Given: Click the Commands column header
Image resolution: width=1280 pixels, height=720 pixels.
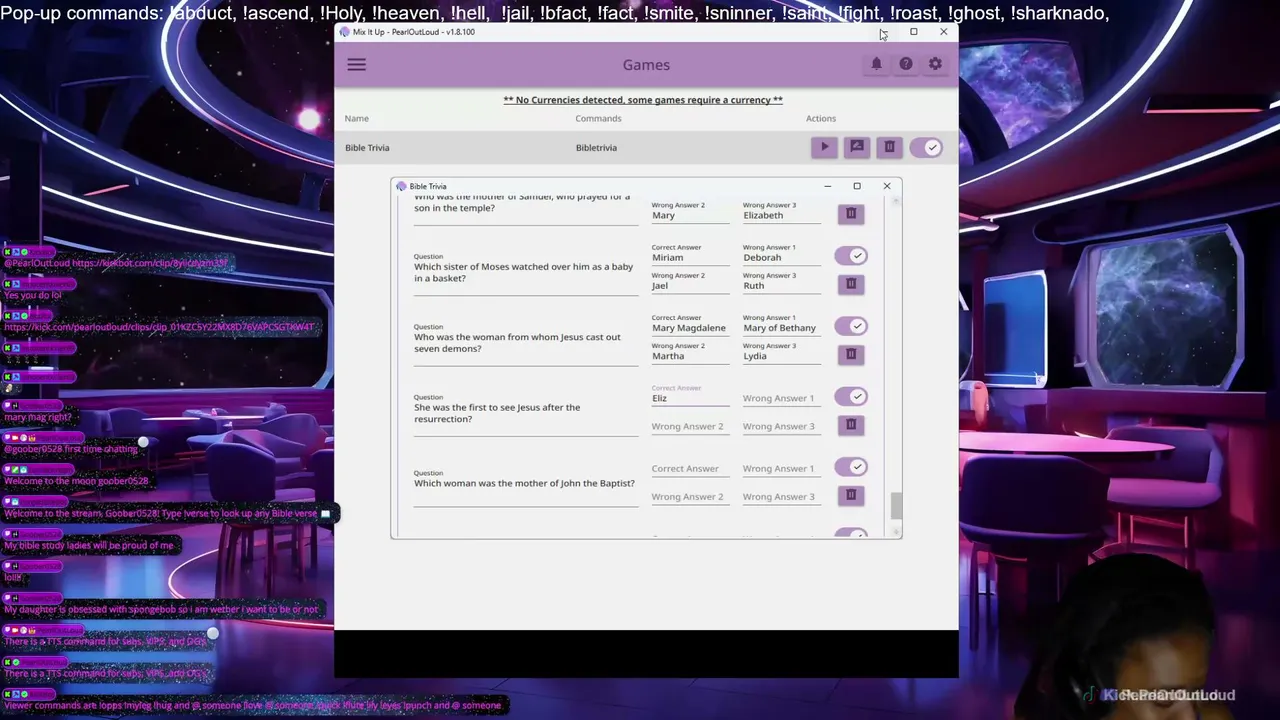Looking at the screenshot, I should [598, 118].
